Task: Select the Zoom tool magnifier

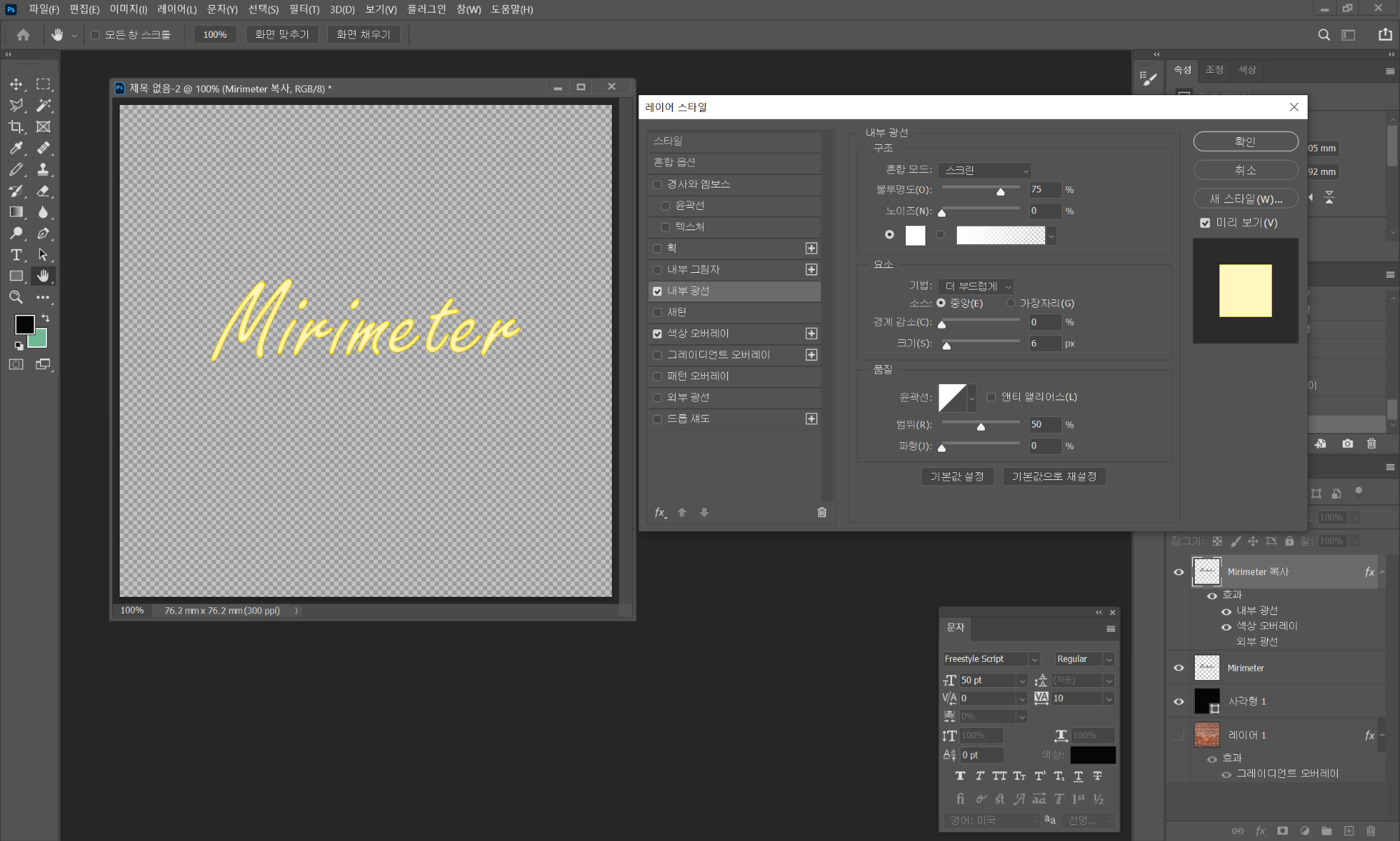Action: click(x=15, y=297)
